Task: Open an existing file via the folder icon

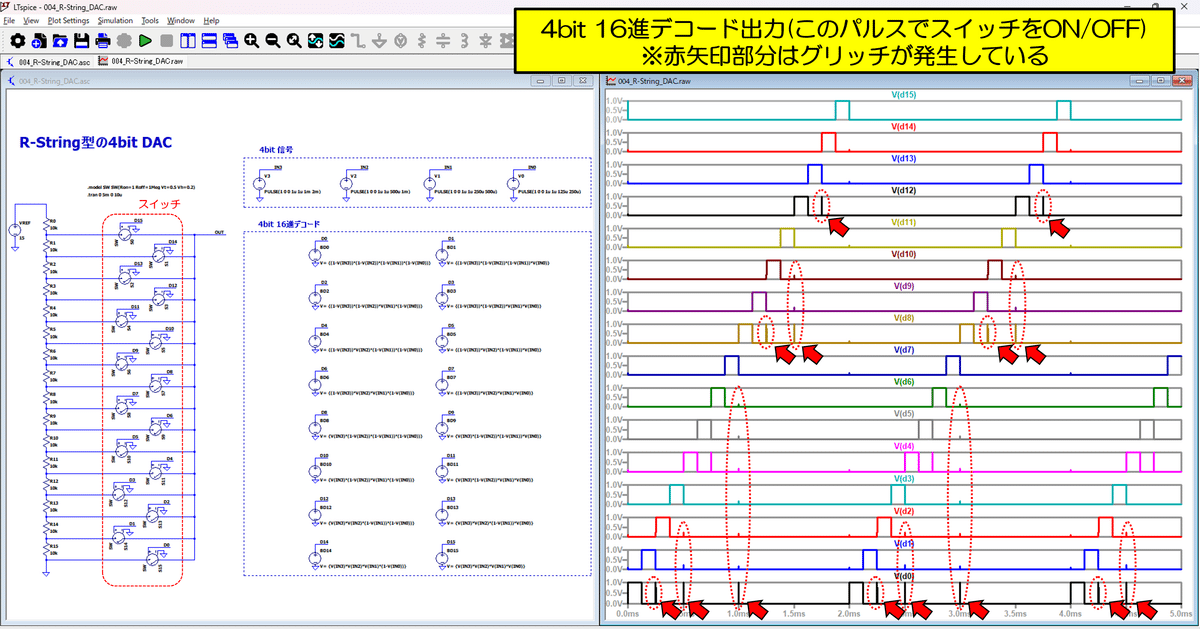Action: pos(58,40)
